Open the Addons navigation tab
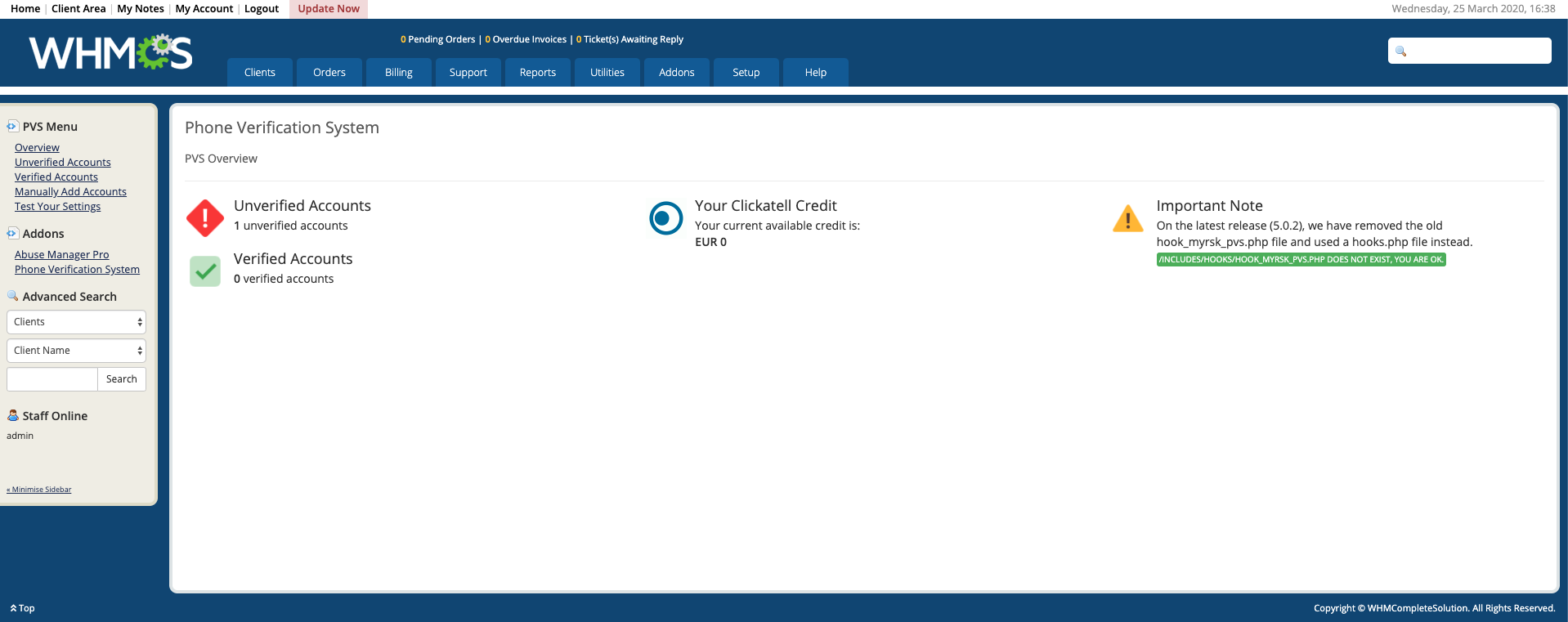Image resolution: width=1568 pixels, height=622 pixels. [677, 72]
